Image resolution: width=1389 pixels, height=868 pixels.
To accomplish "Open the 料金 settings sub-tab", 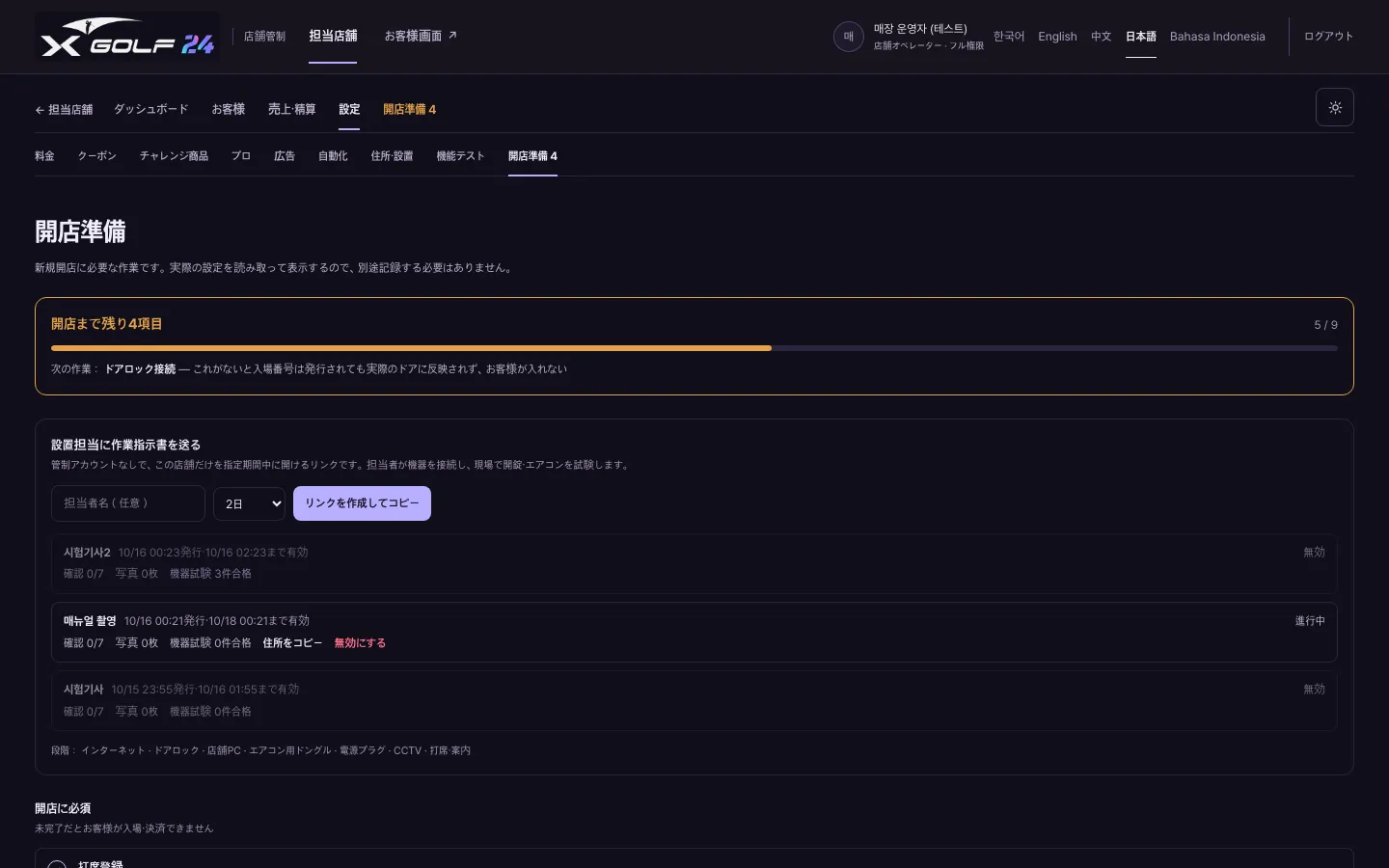I will [x=44, y=156].
